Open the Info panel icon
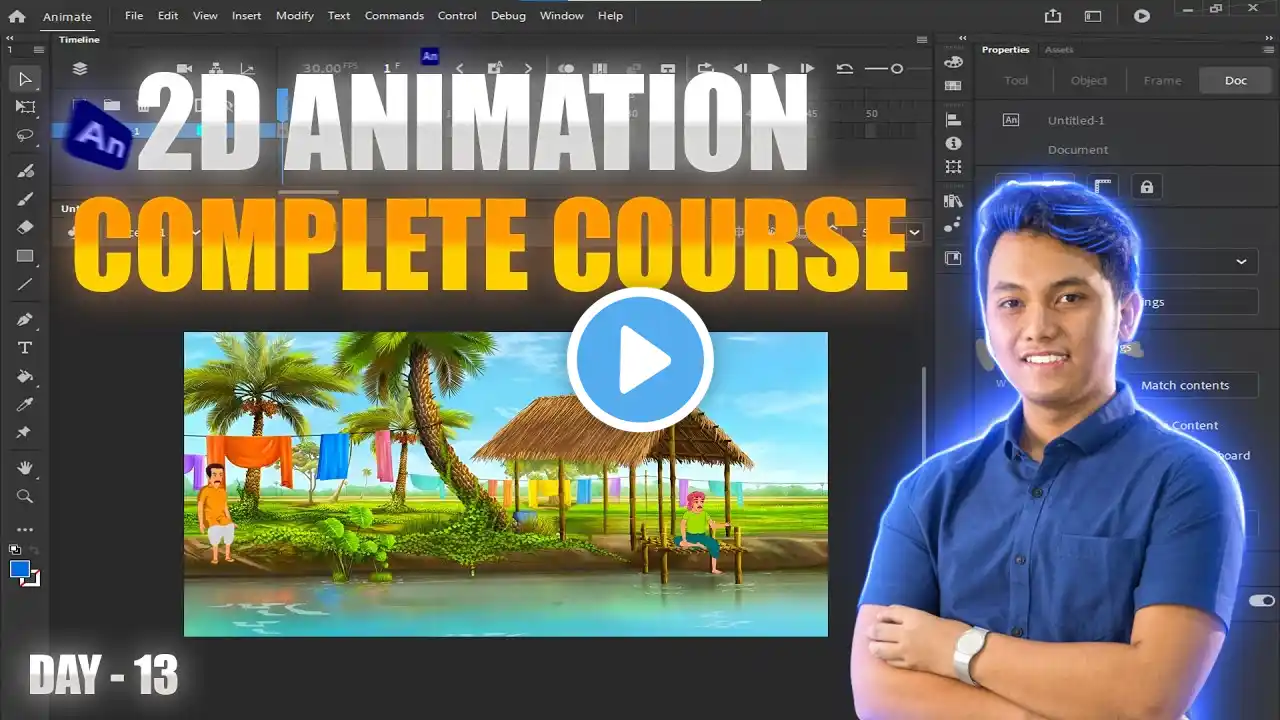 click(x=953, y=143)
